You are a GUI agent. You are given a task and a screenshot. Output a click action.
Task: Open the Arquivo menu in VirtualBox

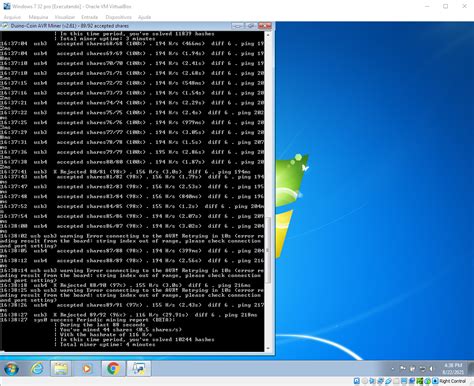point(12,17)
